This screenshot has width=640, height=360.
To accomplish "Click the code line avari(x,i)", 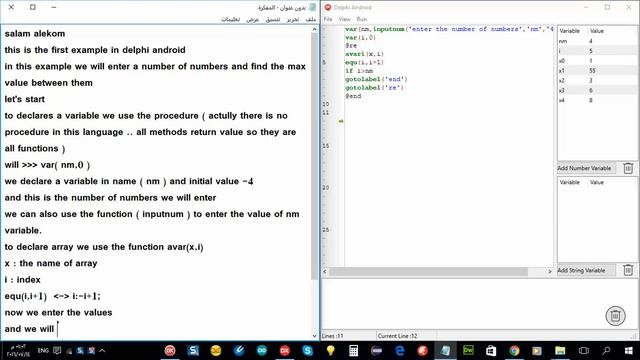I will (364, 54).
